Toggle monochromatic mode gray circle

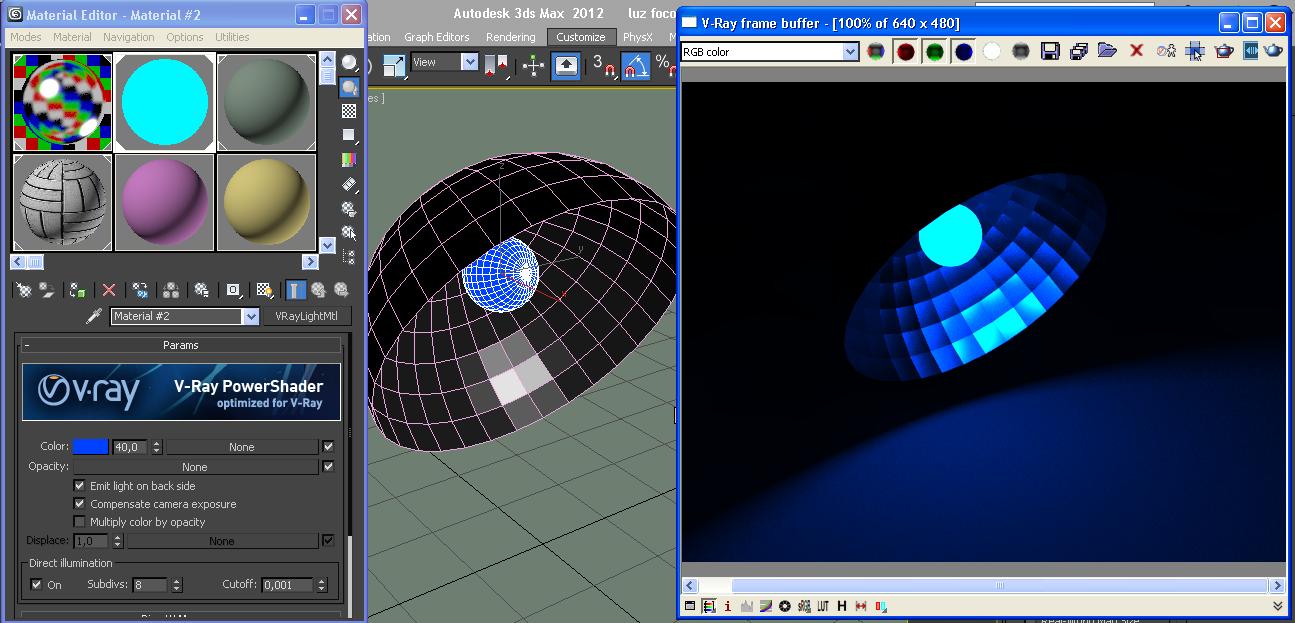pos(1020,51)
